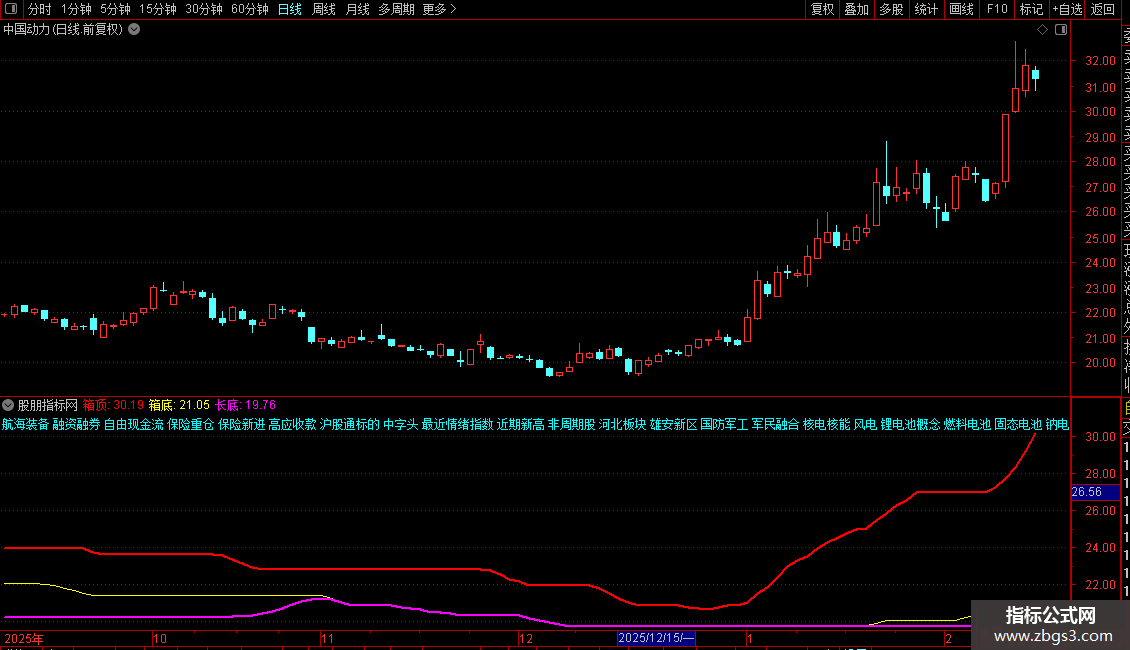Click the 2025/12/15 date marker on time axis
1130x650 pixels.
[656, 638]
